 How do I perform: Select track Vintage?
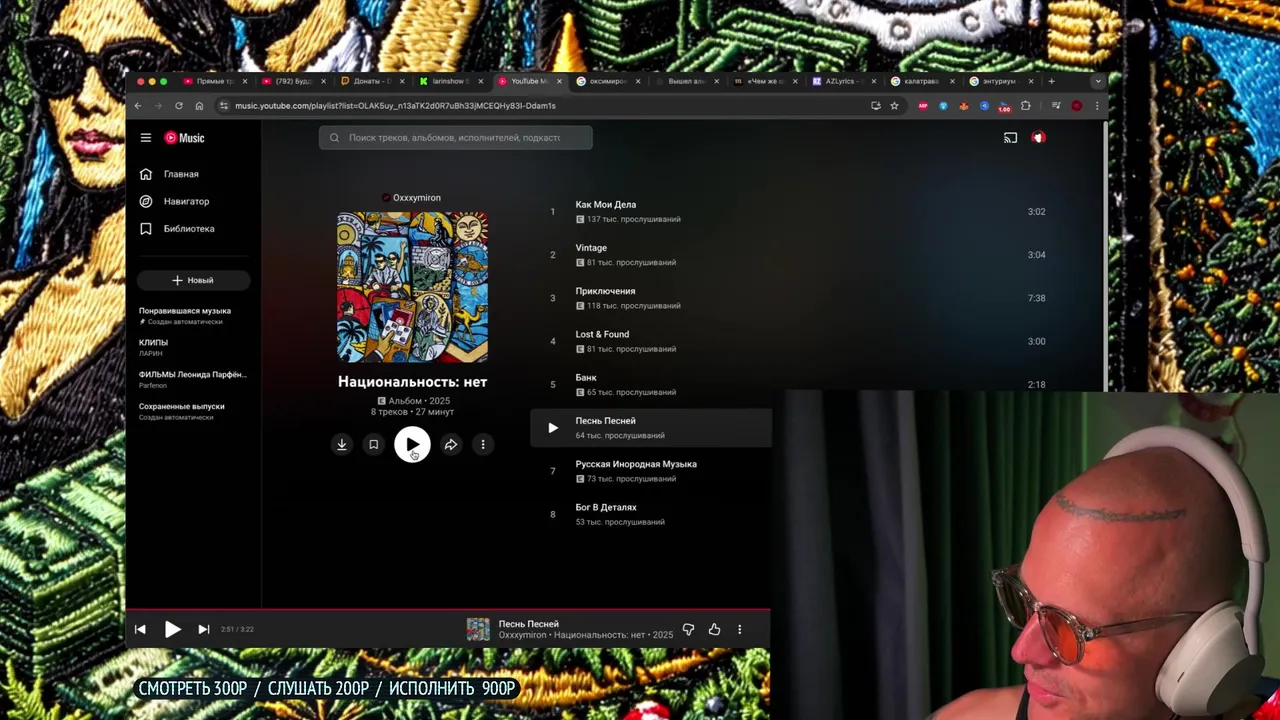tap(591, 248)
